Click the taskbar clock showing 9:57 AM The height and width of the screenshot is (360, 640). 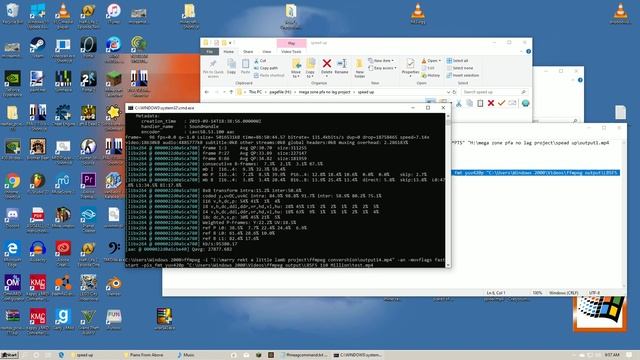[x=612, y=355]
